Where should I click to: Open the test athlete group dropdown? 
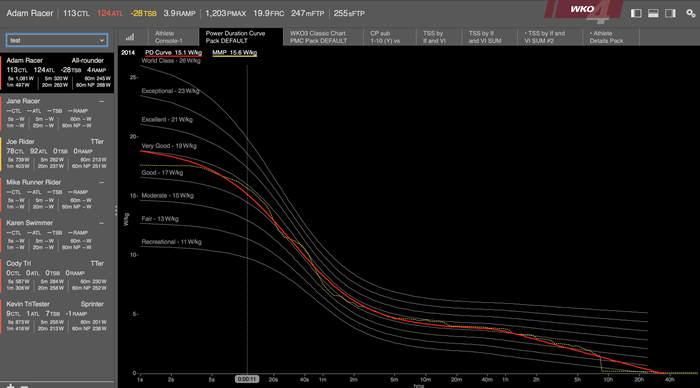click(x=57, y=40)
